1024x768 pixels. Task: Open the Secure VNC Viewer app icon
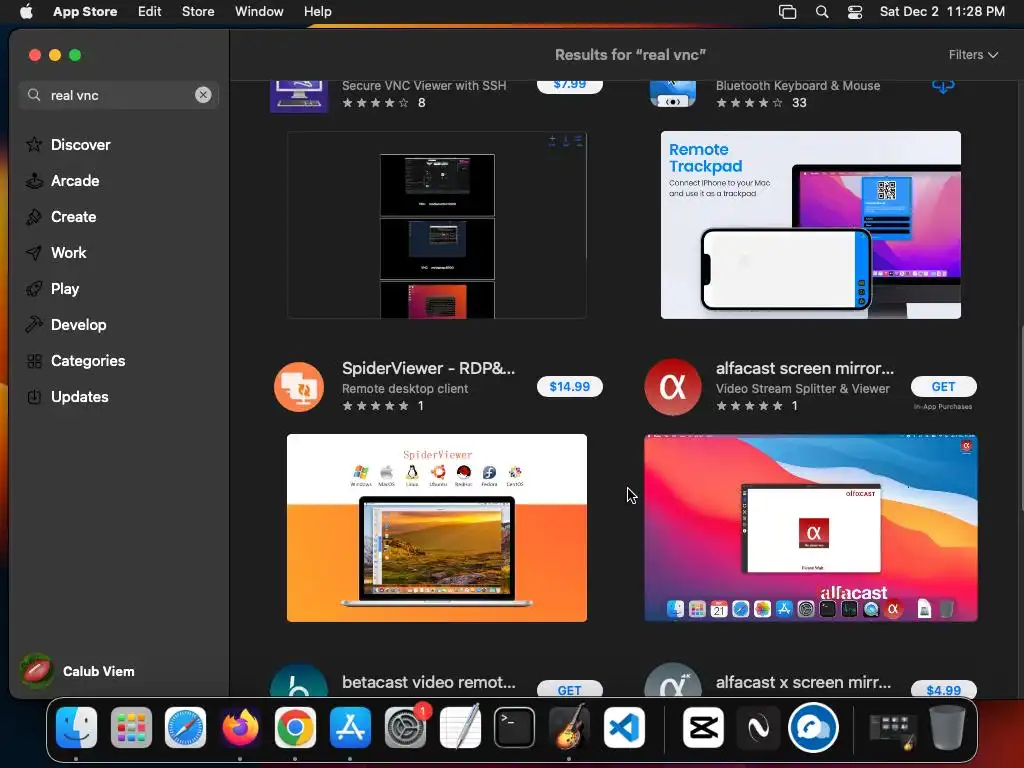click(x=299, y=97)
